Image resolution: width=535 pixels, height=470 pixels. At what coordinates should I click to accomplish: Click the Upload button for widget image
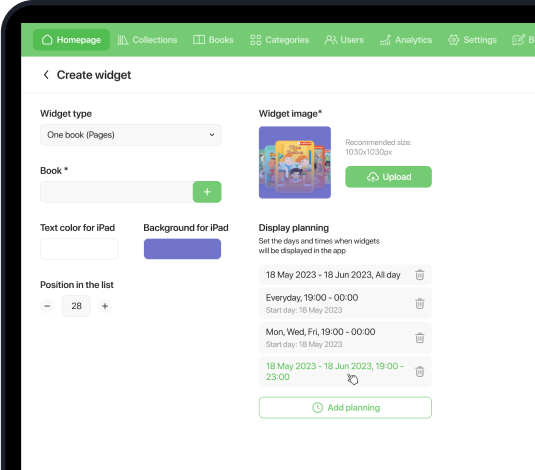(x=388, y=177)
